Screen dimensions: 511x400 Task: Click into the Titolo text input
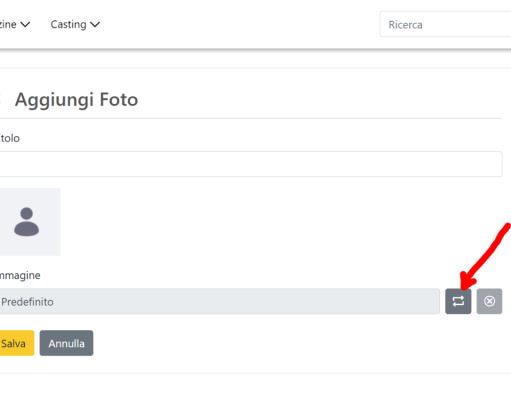coord(251,164)
